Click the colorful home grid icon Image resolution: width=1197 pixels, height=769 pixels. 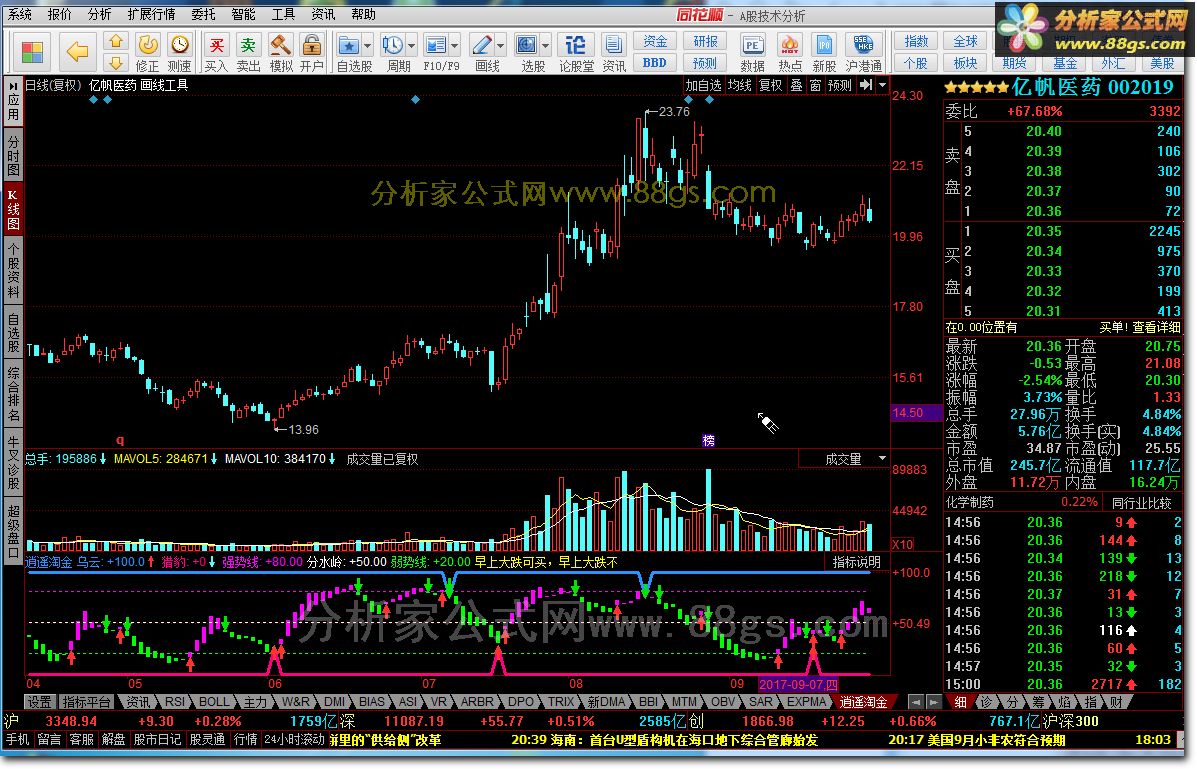pos(32,52)
